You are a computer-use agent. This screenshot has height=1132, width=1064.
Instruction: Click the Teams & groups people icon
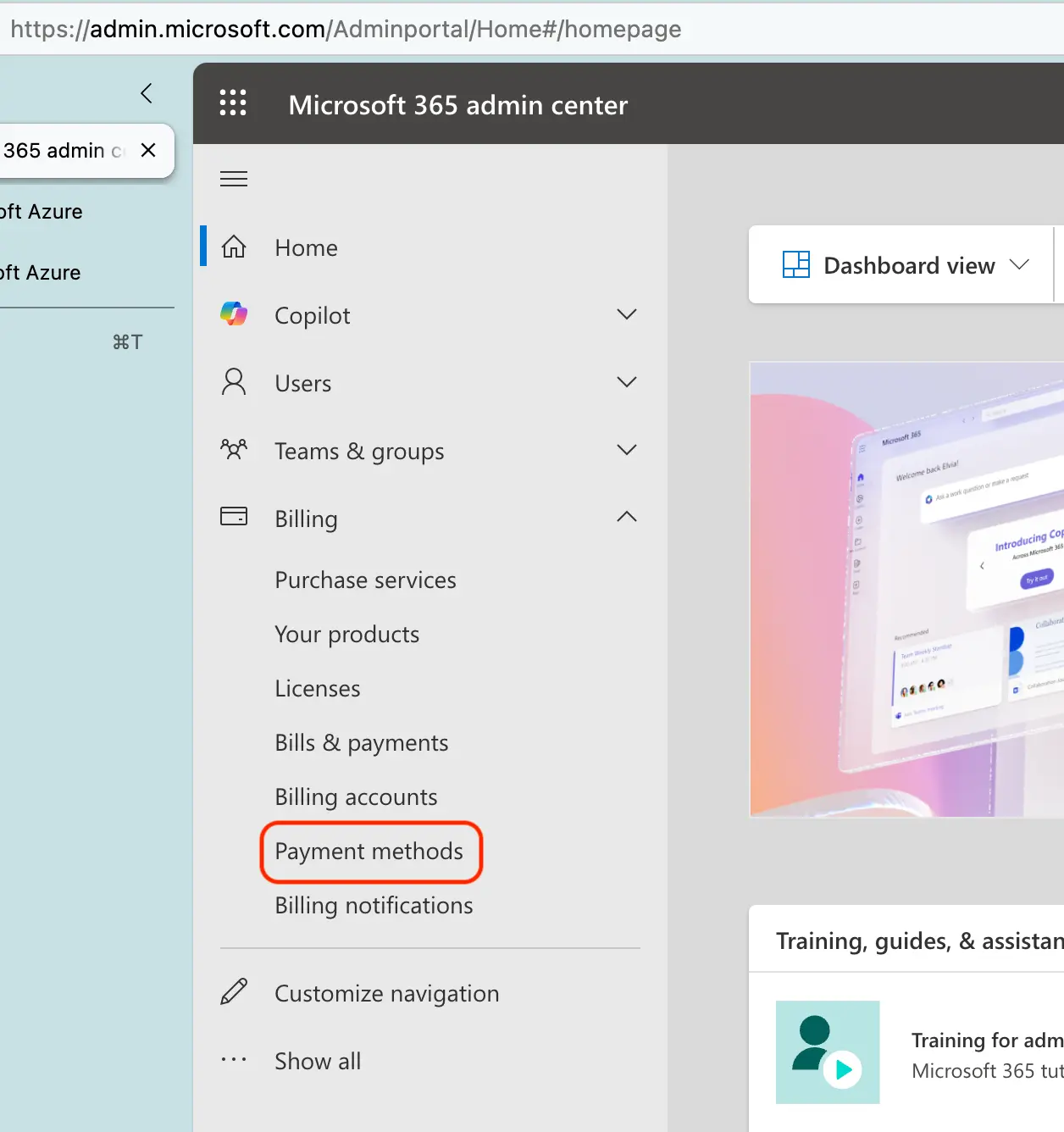pyautogui.click(x=234, y=449)
